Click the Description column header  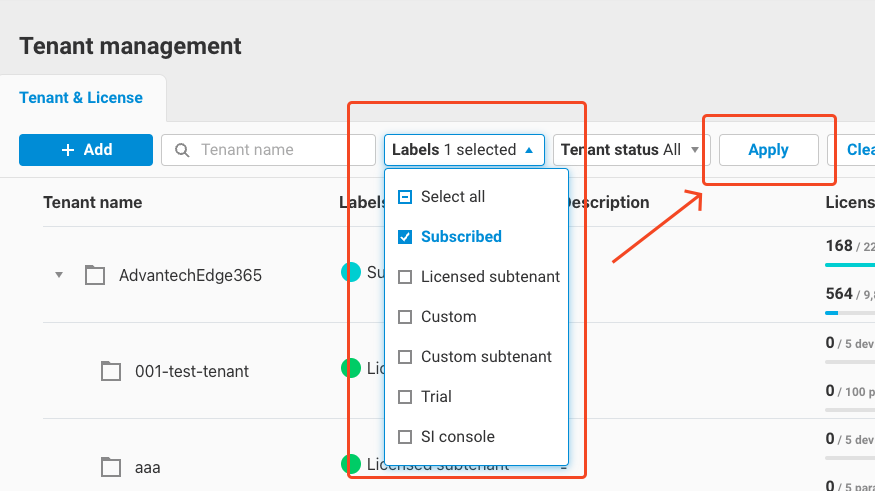605,202
